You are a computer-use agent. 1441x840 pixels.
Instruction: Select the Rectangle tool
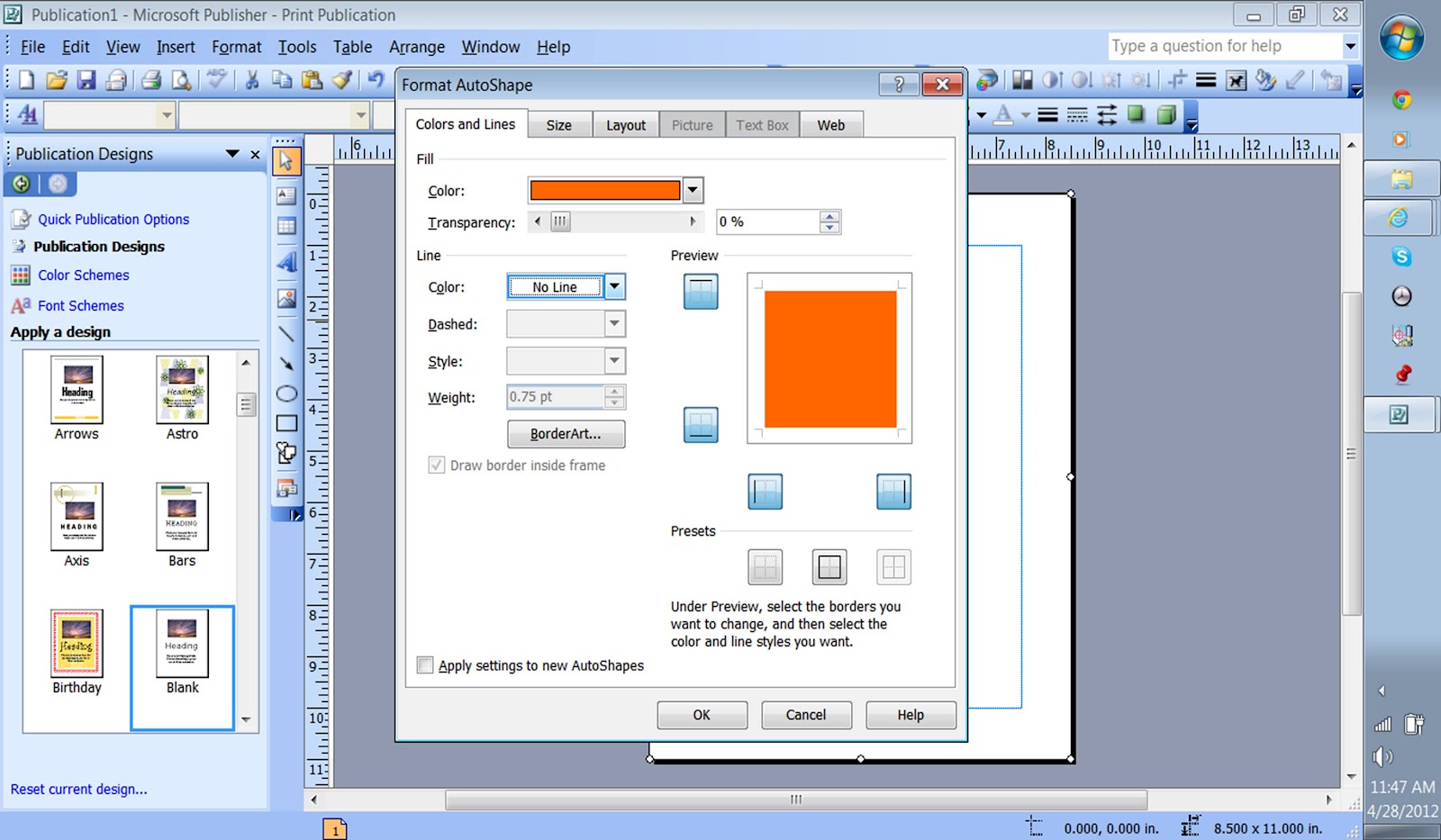(286, 422)
